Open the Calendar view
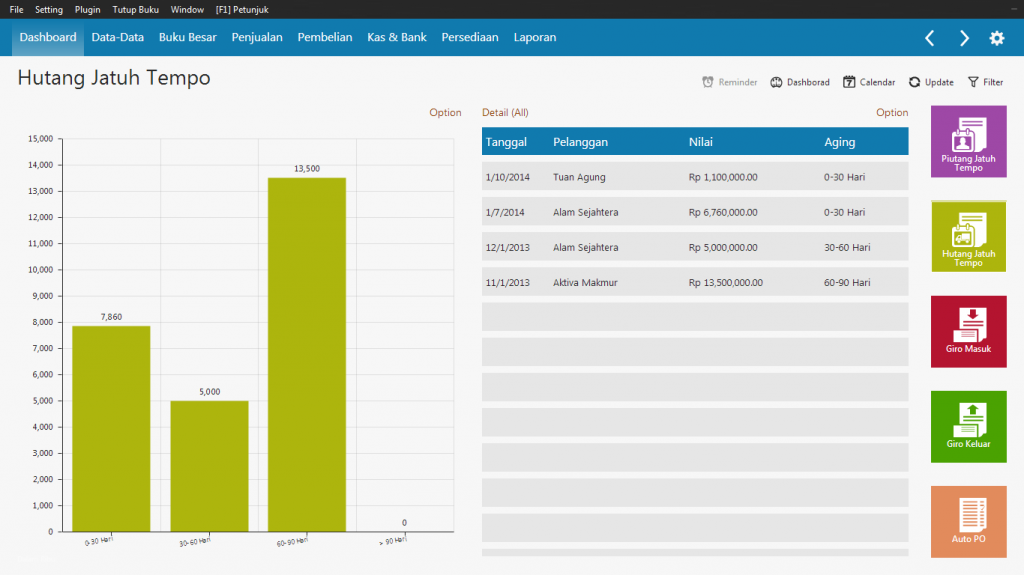The image size is (1024, 575). (869, 82)
